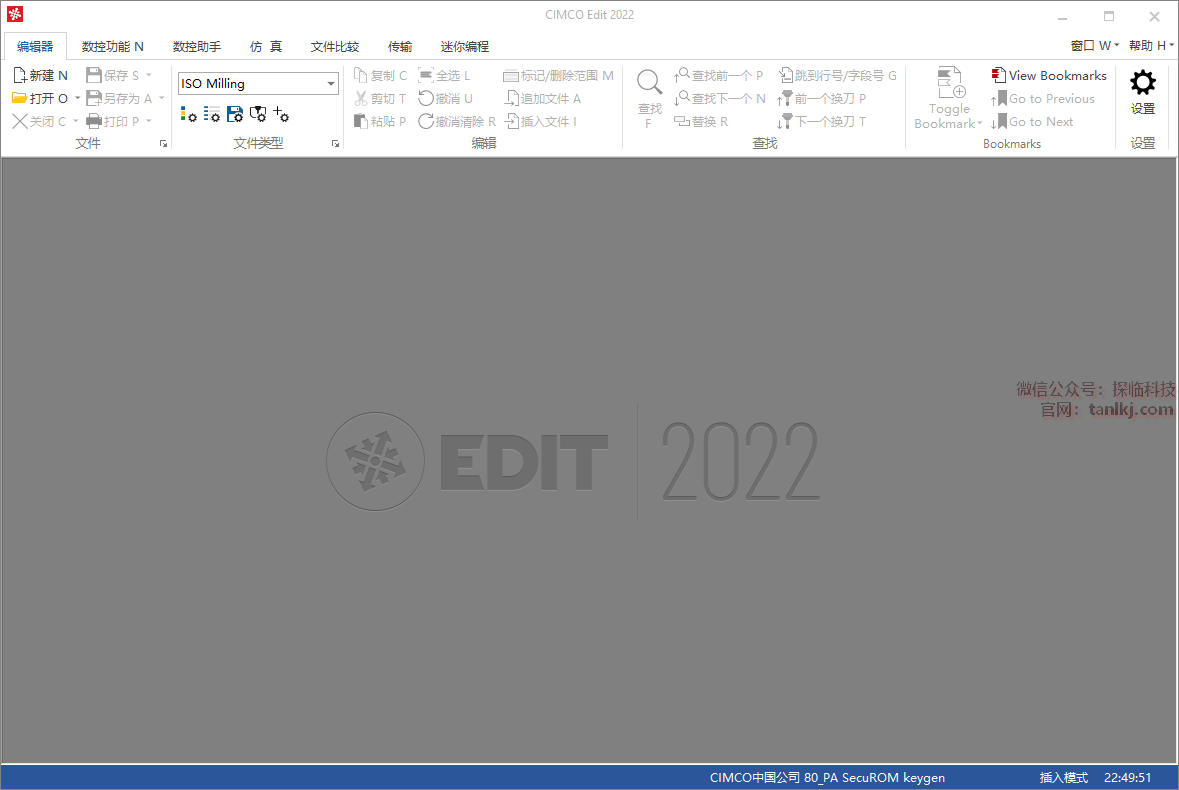The image size is (1179, 790).
Task: Print with 打印 P
Action: point(113,121)
